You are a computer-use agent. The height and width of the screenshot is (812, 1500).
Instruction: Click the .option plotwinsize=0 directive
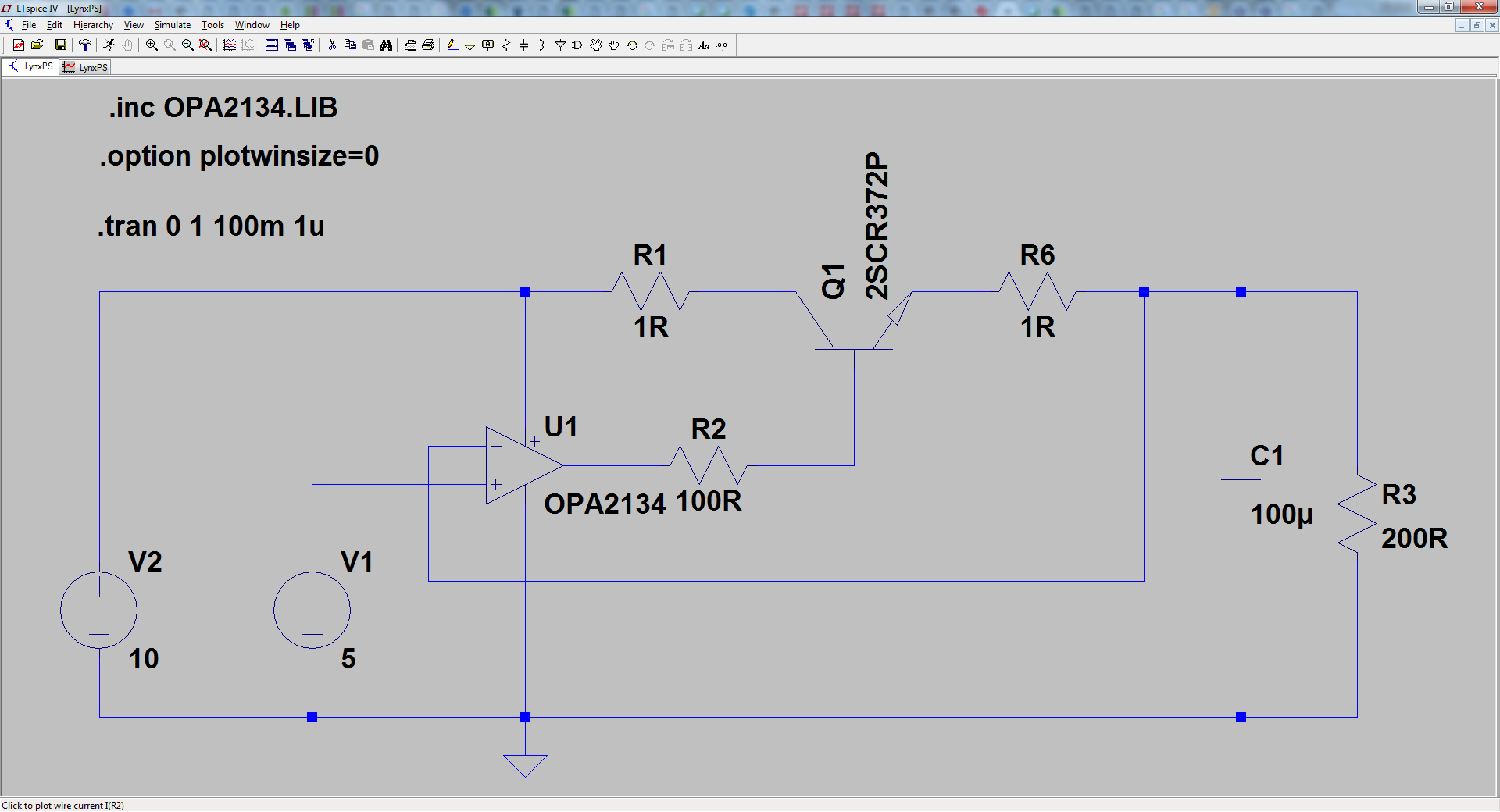click(x=239, y=156)
